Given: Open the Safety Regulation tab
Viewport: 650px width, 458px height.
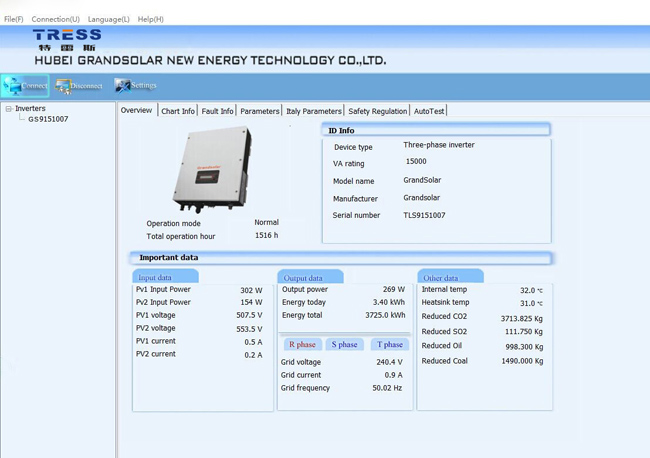Looking at the screenshot, I should 378,111.
